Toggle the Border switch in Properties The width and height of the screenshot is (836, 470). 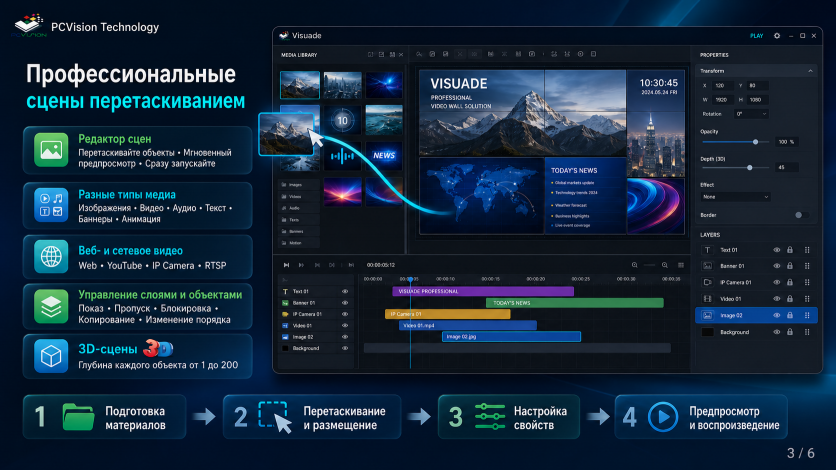pos(801,215)
